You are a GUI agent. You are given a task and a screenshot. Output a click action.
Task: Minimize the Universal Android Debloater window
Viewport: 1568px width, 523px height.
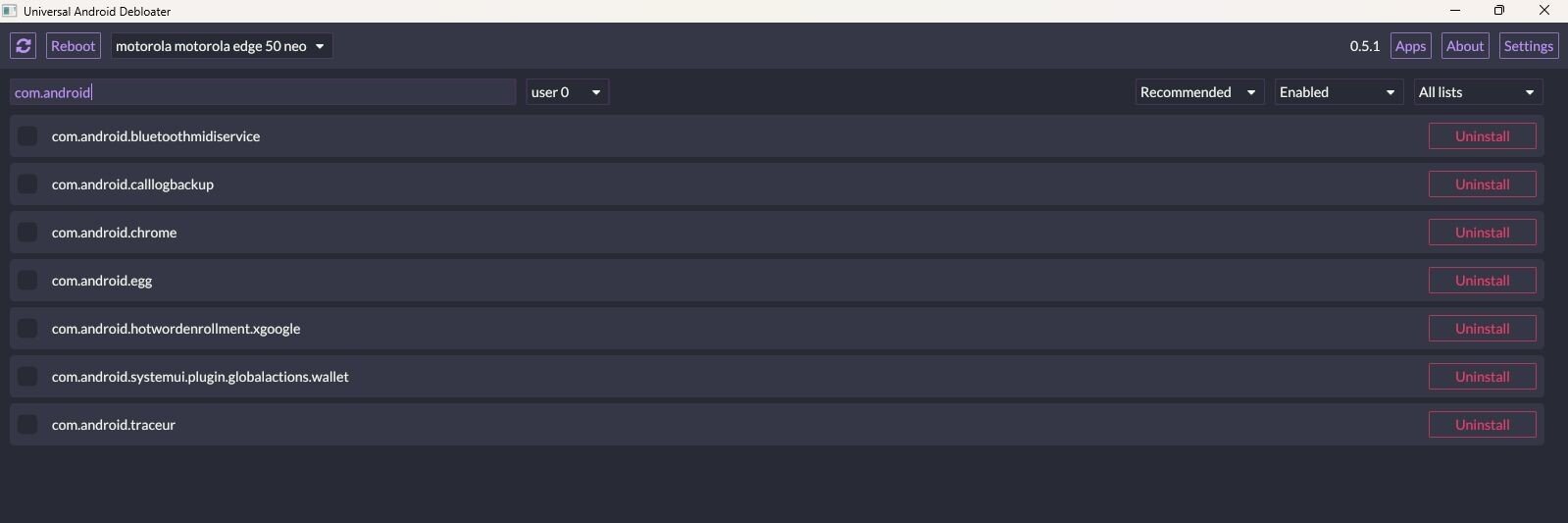click(1455, 11)
